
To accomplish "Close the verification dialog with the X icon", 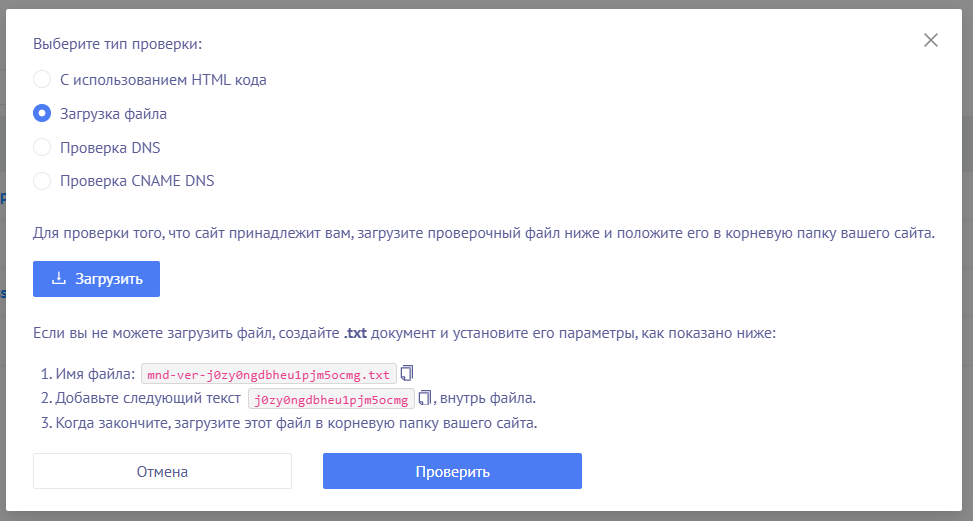I will click(x=930, y=40).
